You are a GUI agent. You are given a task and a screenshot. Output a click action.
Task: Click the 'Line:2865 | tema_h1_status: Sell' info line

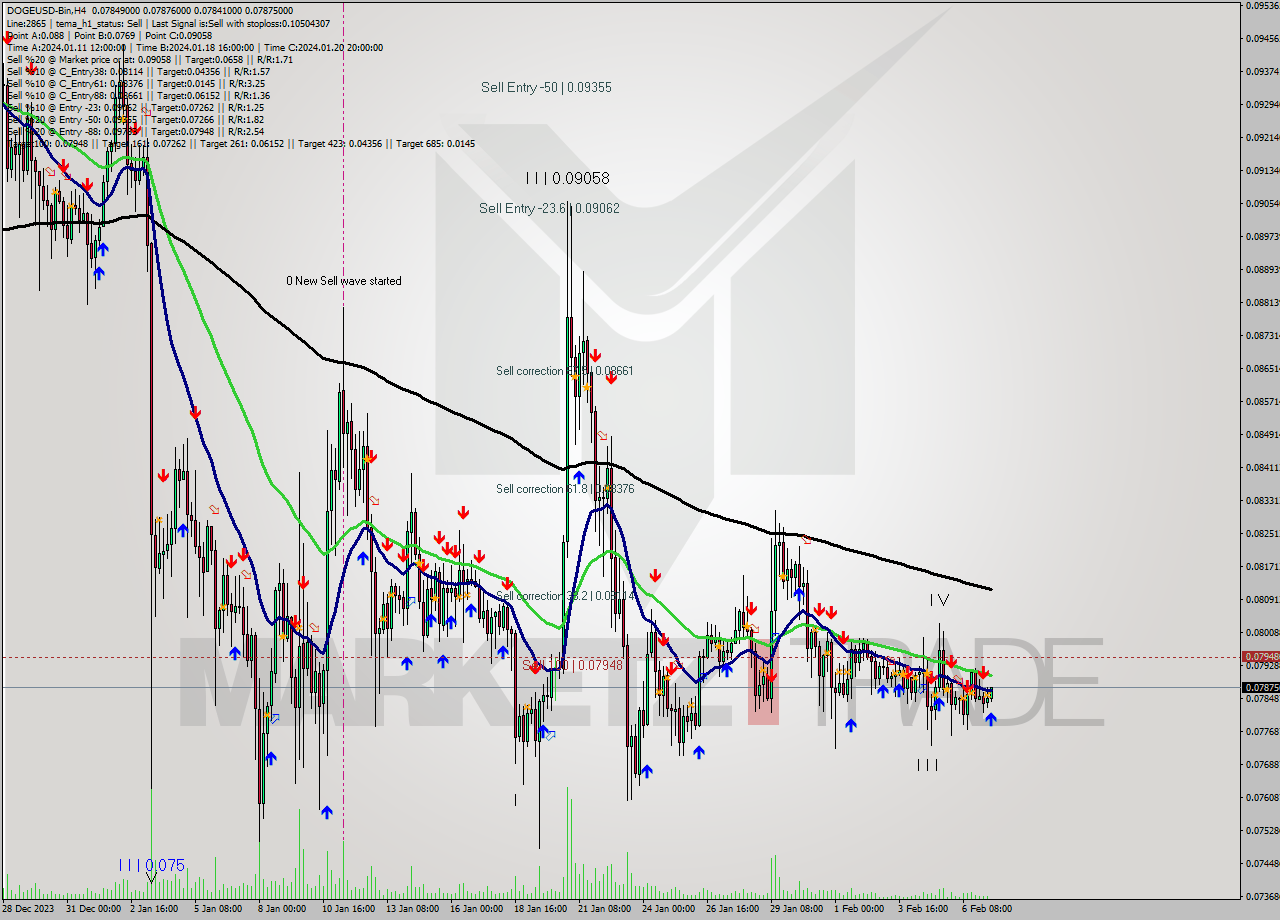(x=168, y=23)
